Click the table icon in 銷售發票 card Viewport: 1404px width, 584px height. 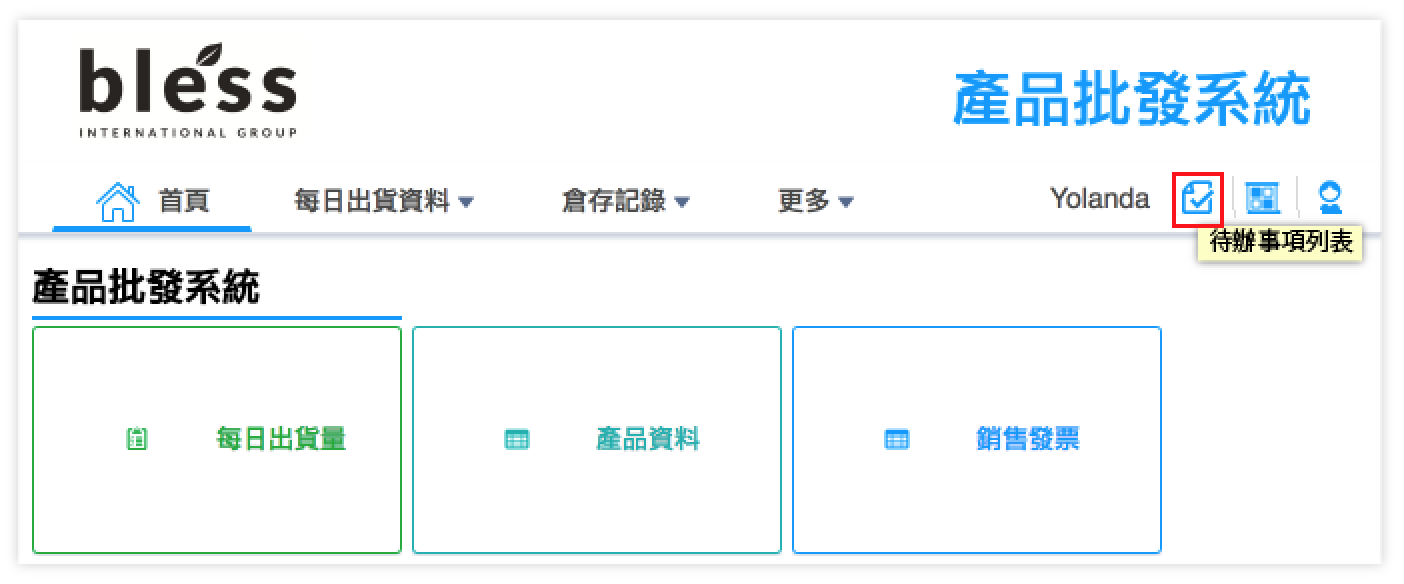(x=897, y=439)
